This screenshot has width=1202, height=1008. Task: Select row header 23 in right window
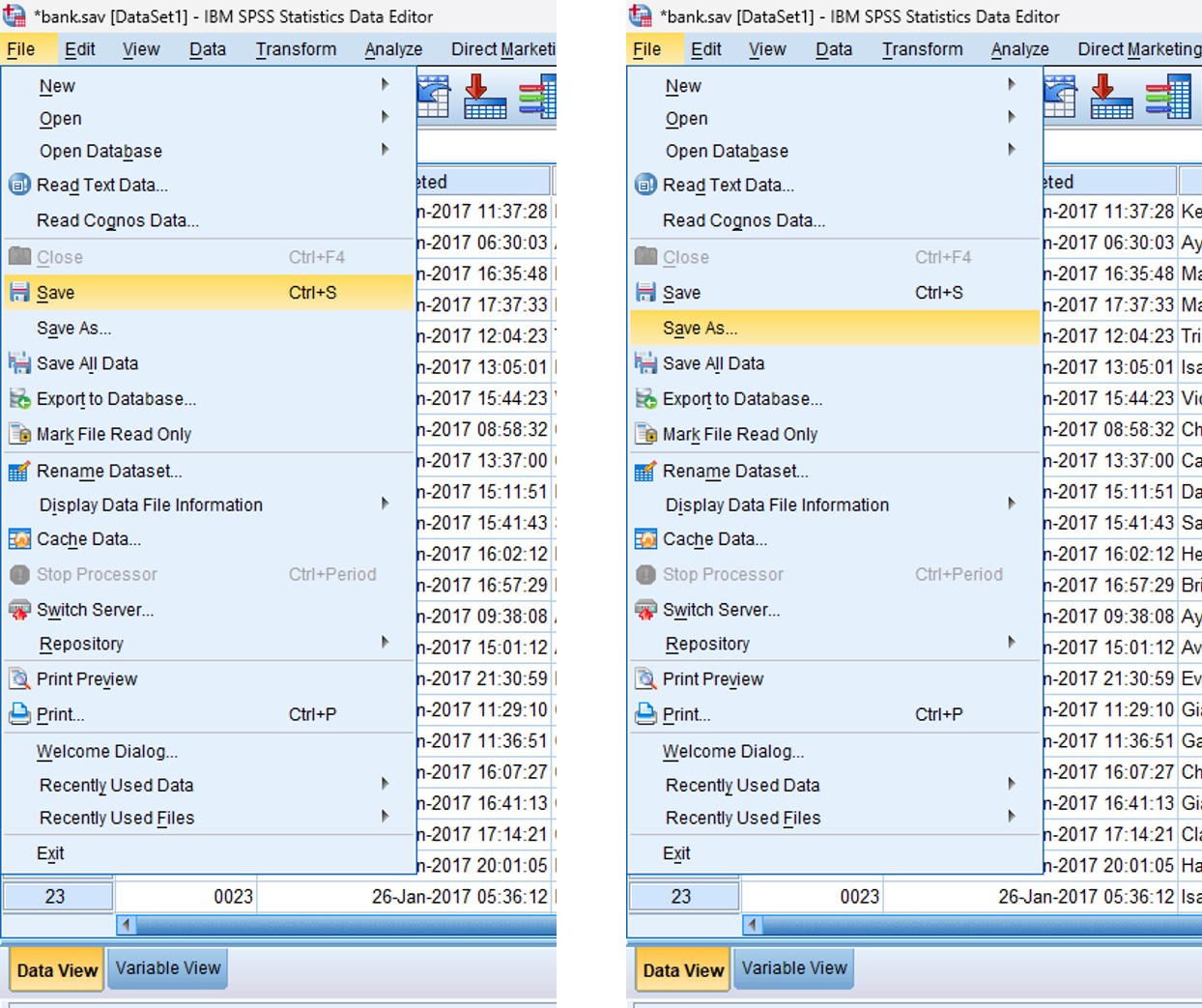(682, 897)
